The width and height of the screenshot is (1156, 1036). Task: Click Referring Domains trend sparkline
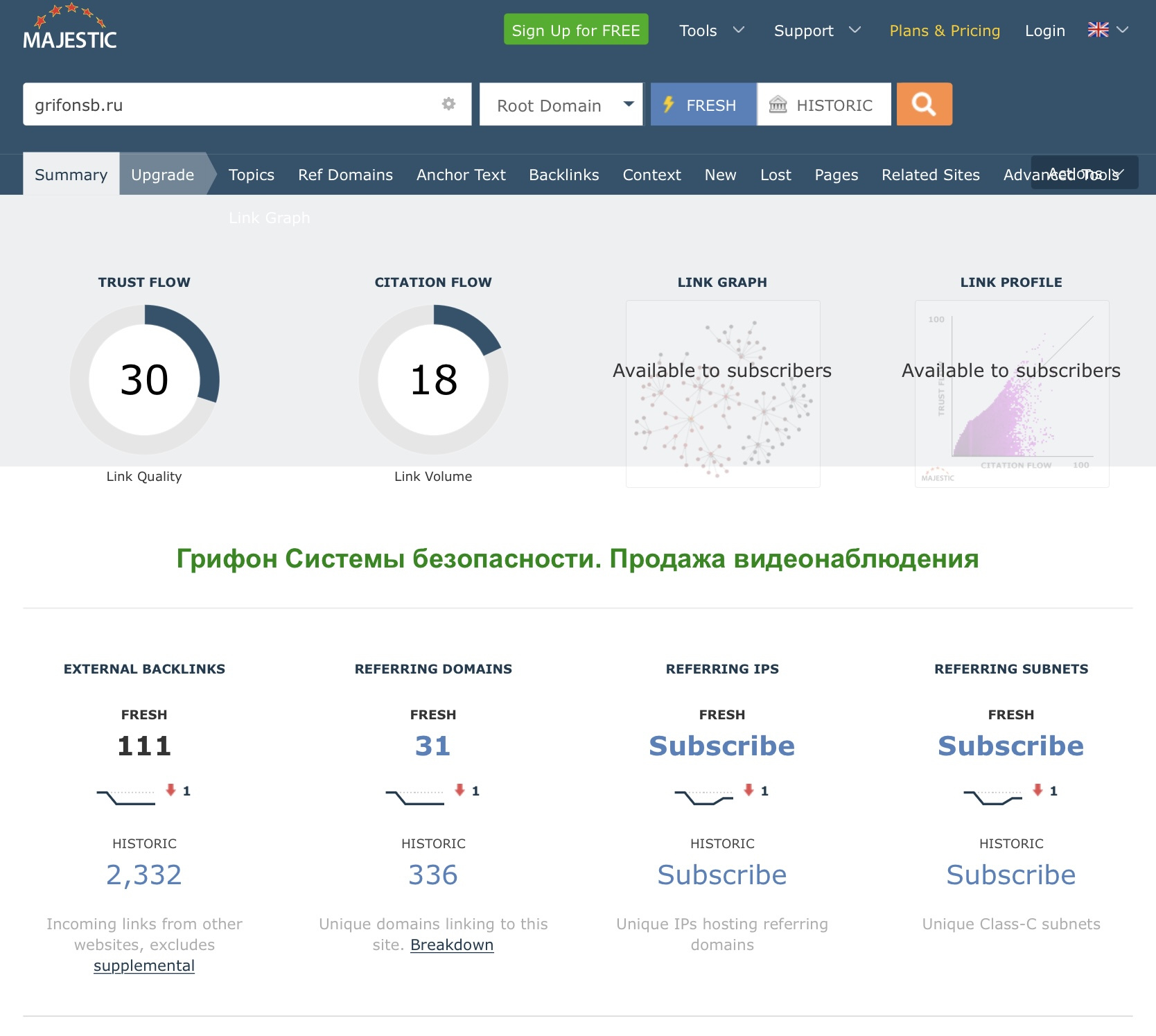[415, 797]
